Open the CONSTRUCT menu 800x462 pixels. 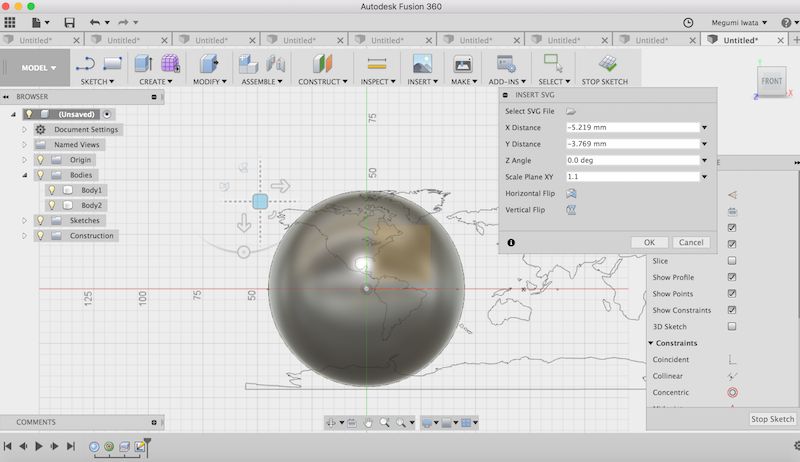point(322,82)
